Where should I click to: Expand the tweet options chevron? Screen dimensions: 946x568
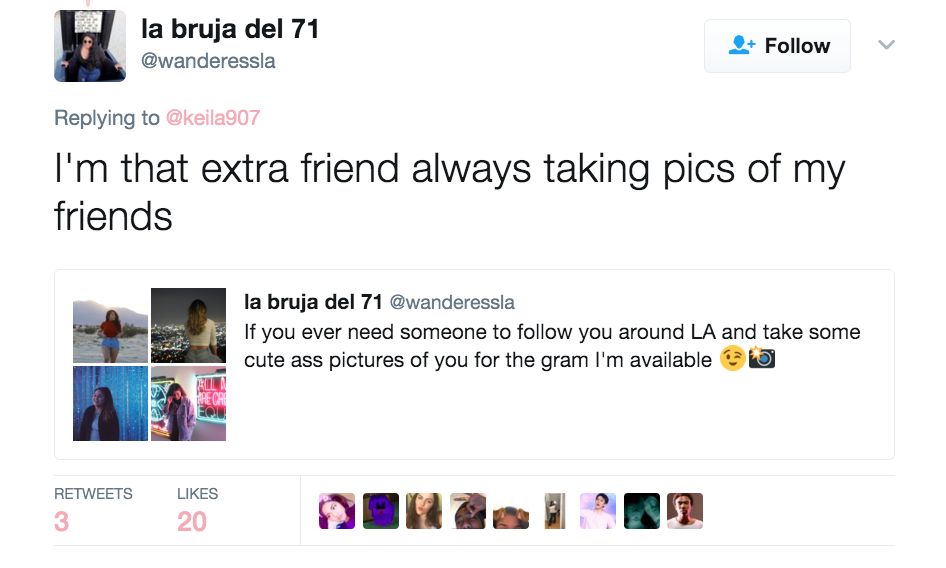pos(886,45)
